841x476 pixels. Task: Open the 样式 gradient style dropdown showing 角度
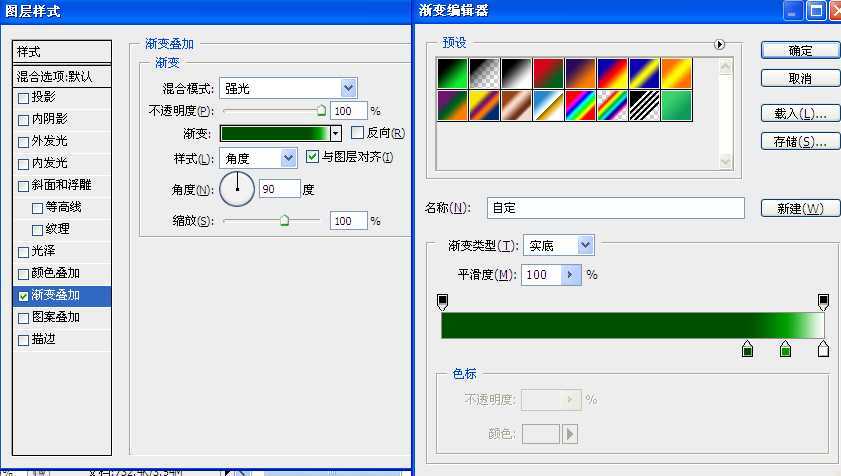(x=288, y=158)
